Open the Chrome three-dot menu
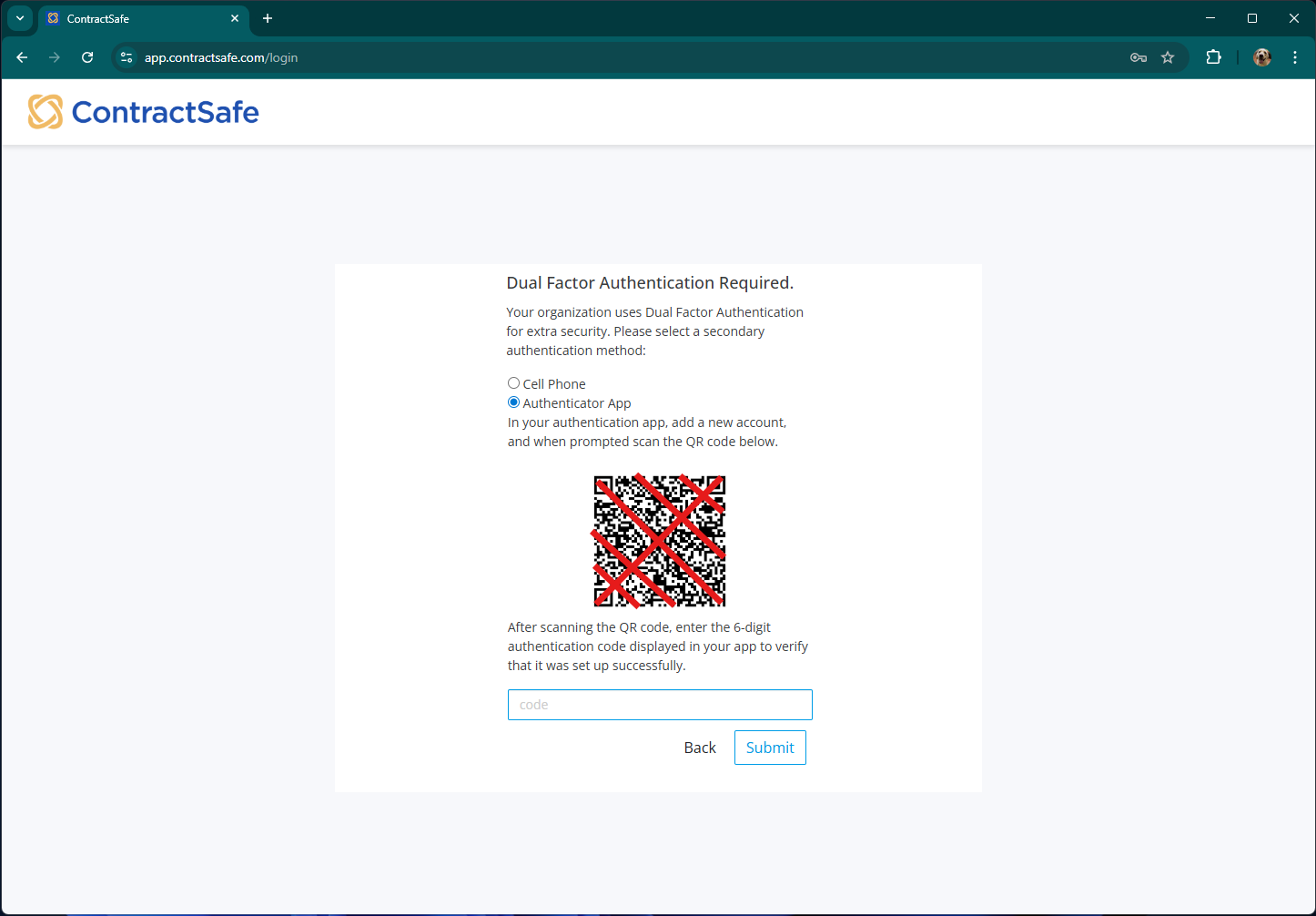This screenshot has width=1316, height=916. tap(1294, 57)
